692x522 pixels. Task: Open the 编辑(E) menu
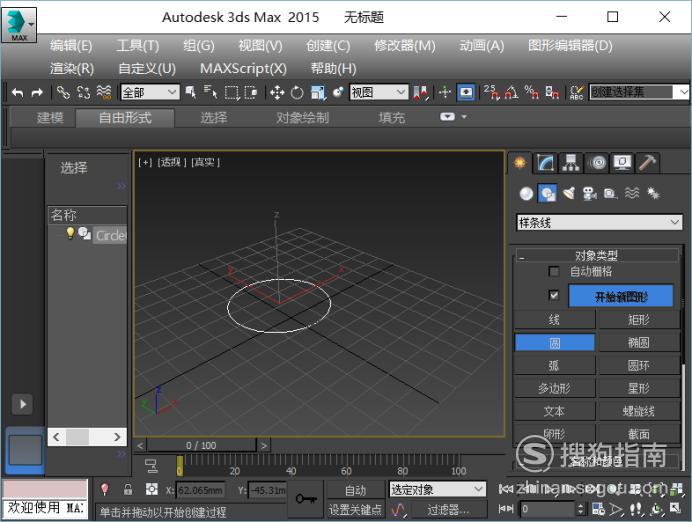click(71, 46)
